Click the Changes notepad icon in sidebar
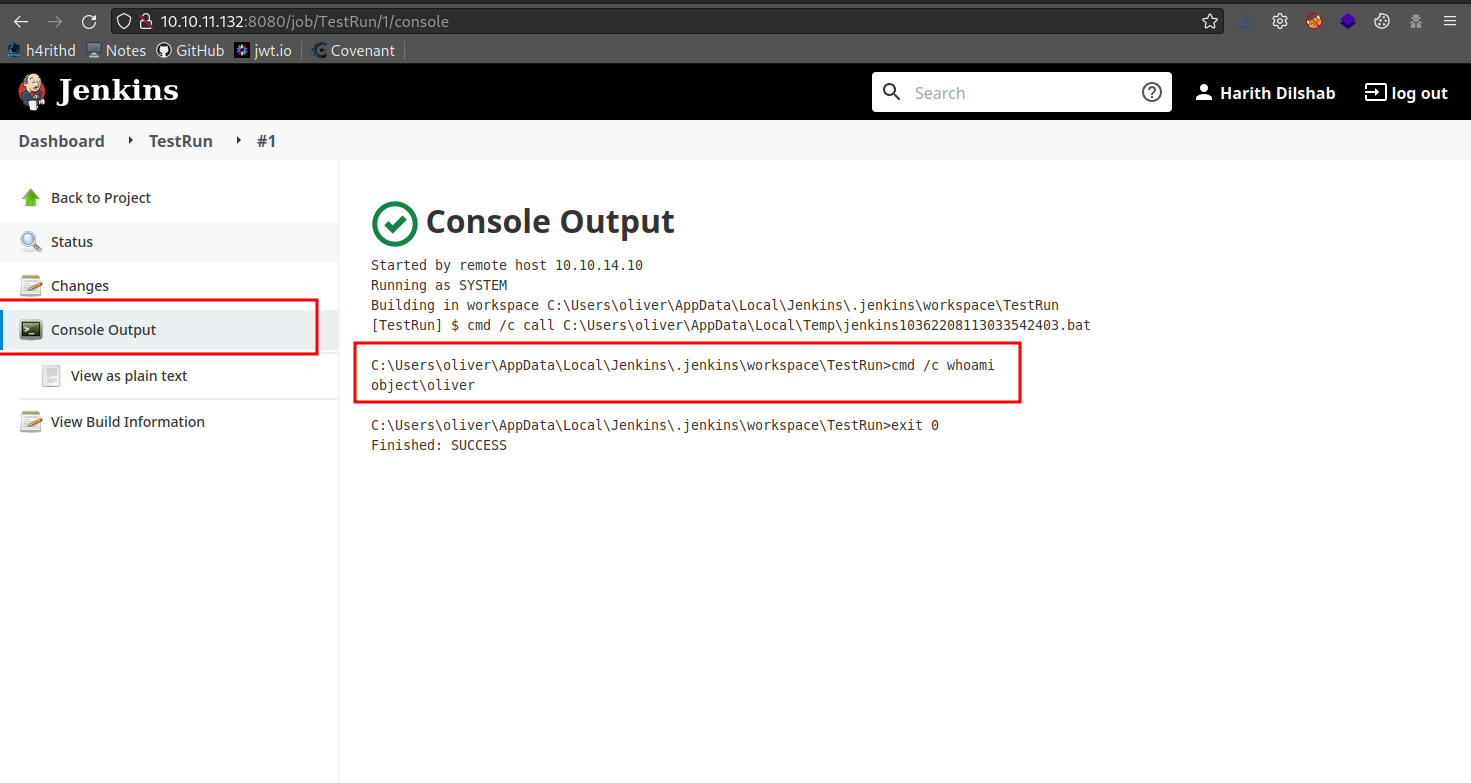This screenshot has width=1471, height=783. pos(31,286)
